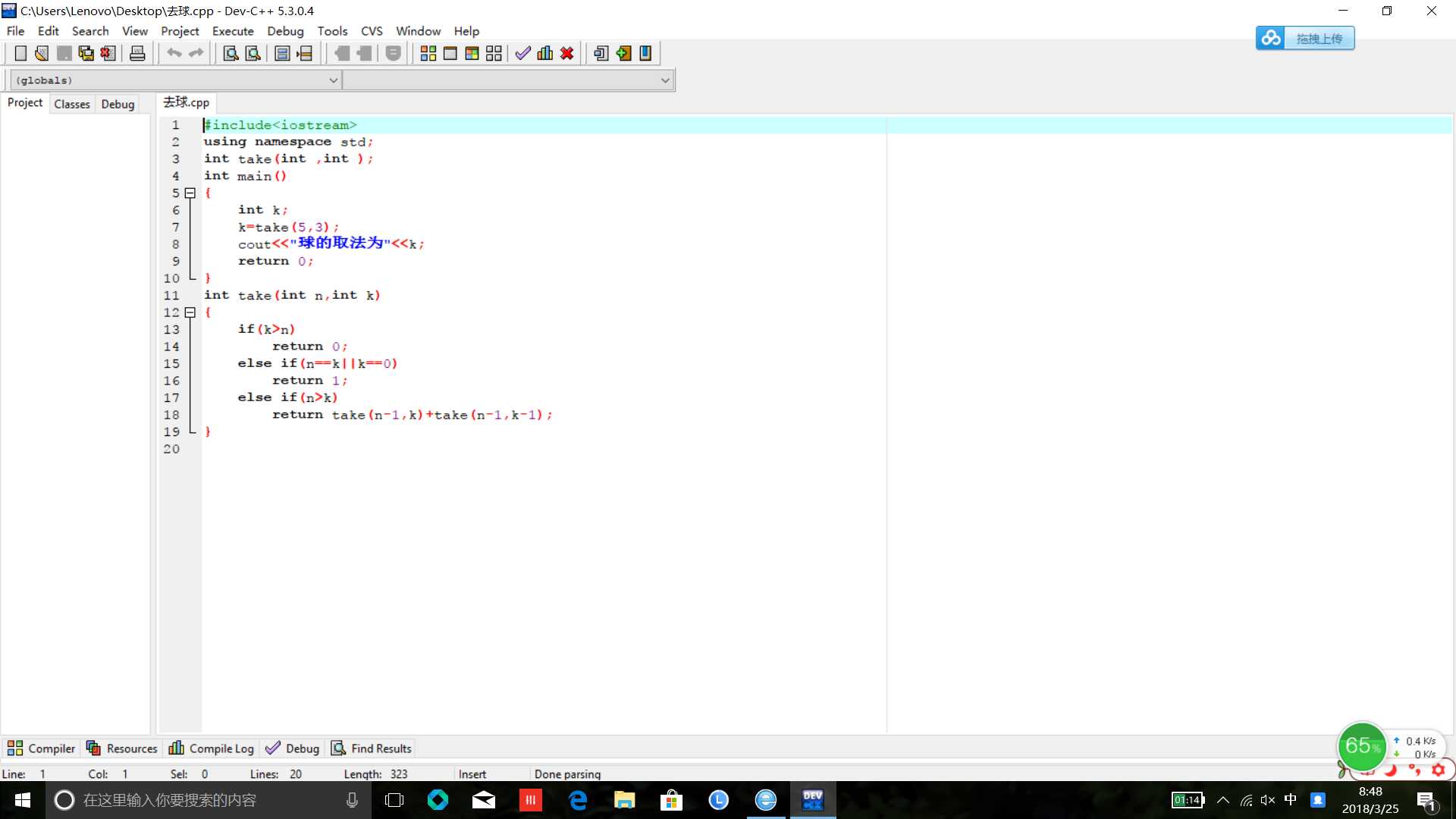Redo the last undone edit
Screen dimensions: 1456x819
tap(196, 53)
